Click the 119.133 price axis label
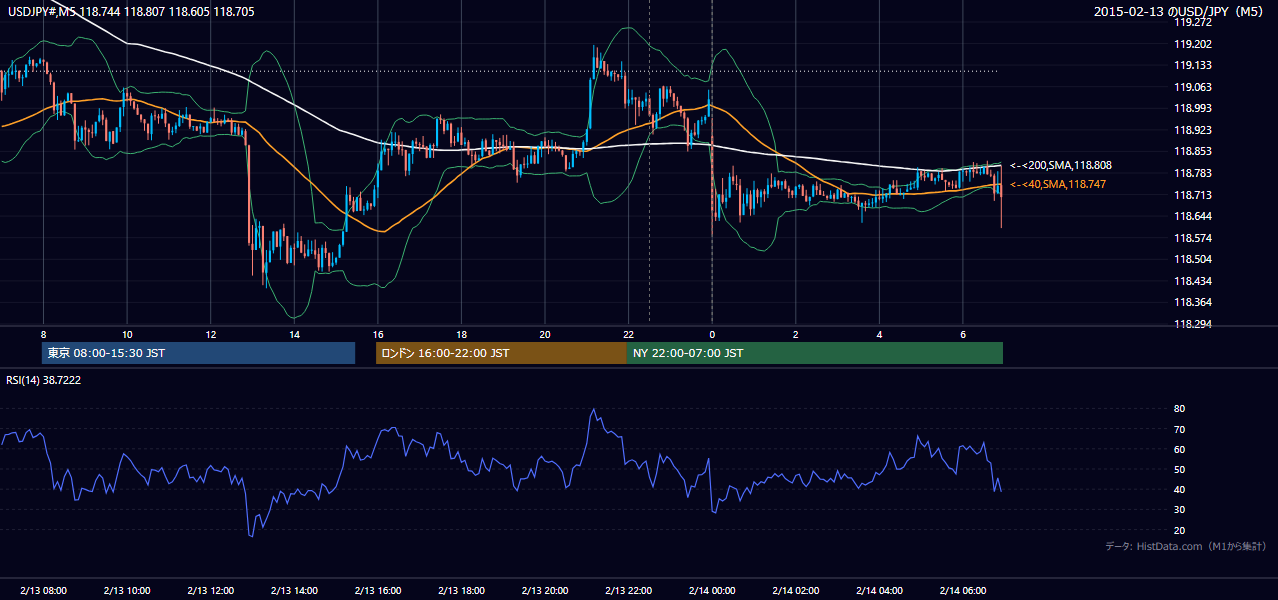Screen dimensions: 1278x600 pyautogui.click(x=1193, y=65)
